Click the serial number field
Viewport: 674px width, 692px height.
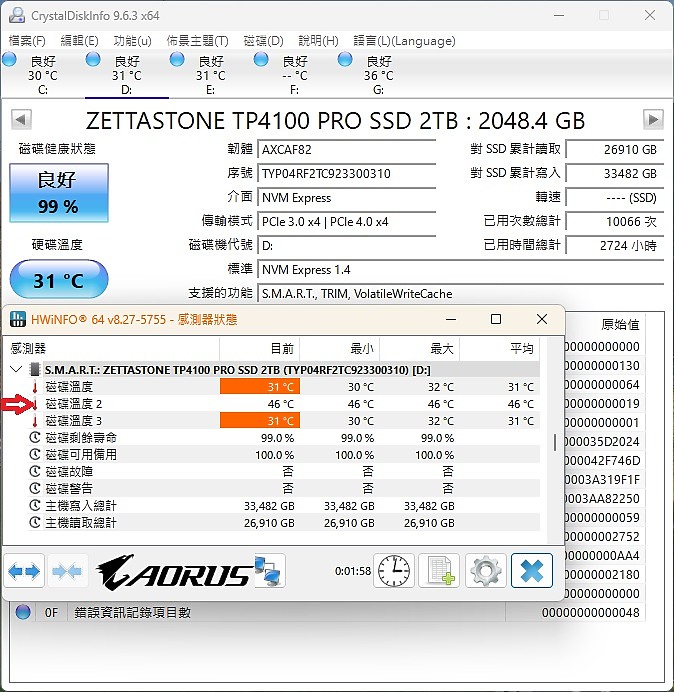346,173
